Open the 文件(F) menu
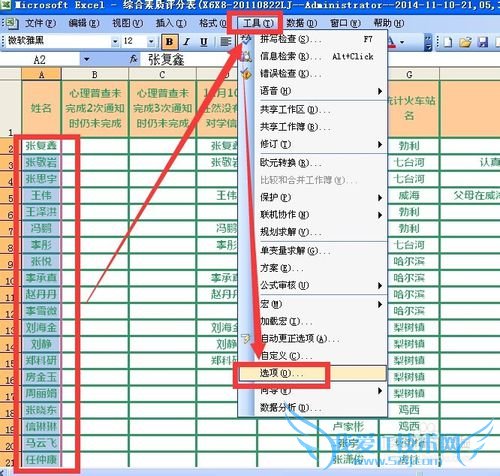Image resolution: width=500 pixels, height=476 pixels. pyautogui.click(x=40, y=23)
